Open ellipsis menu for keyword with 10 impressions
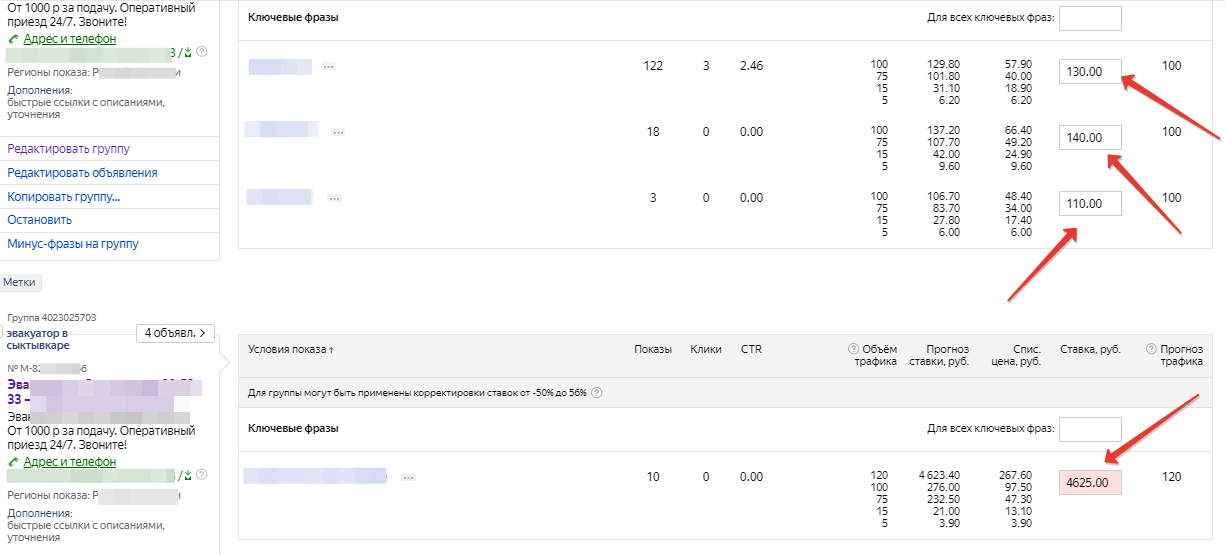1225x555 pixels. click(x=408, y=478)
